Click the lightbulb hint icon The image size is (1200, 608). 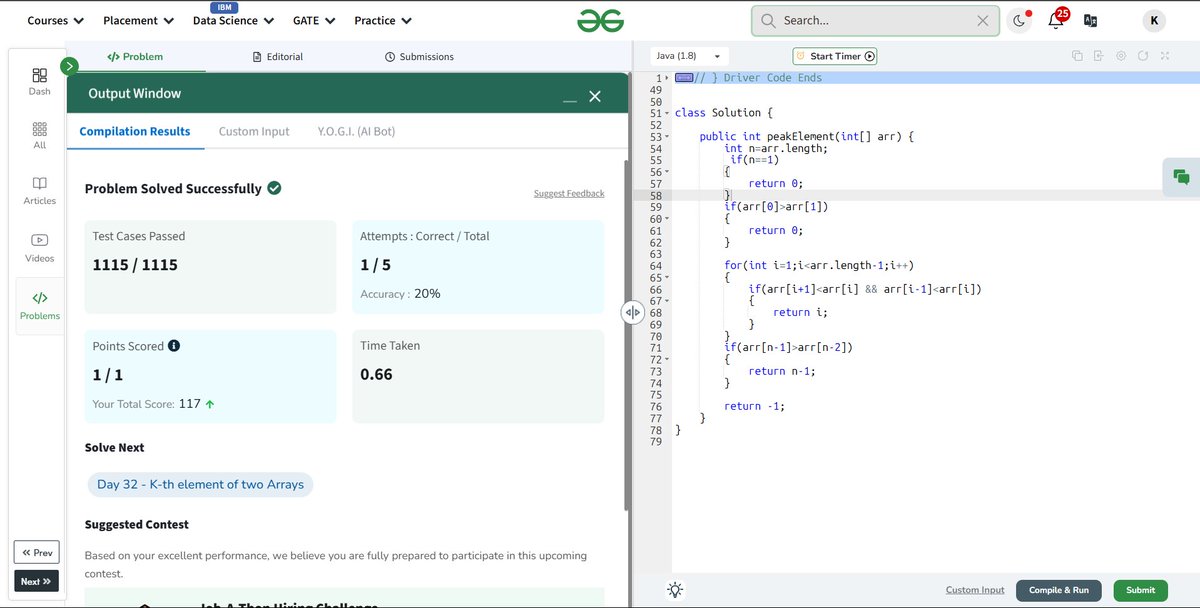(x=675, y=590)
